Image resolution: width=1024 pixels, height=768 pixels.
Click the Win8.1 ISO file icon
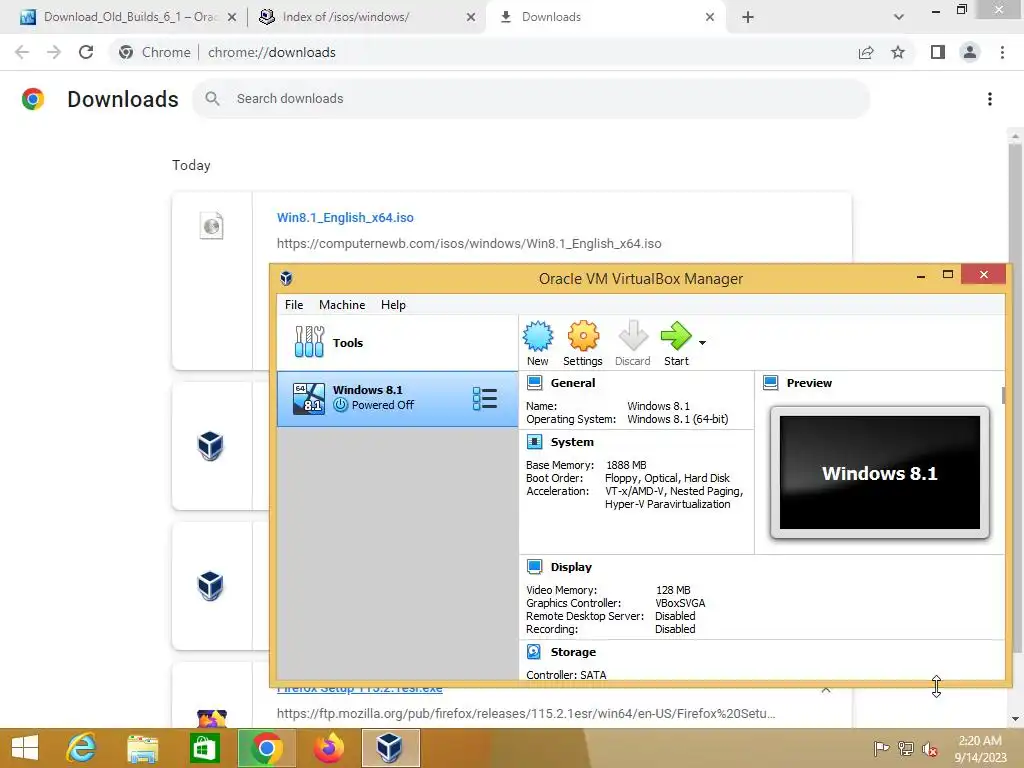[x=211, y=226]
